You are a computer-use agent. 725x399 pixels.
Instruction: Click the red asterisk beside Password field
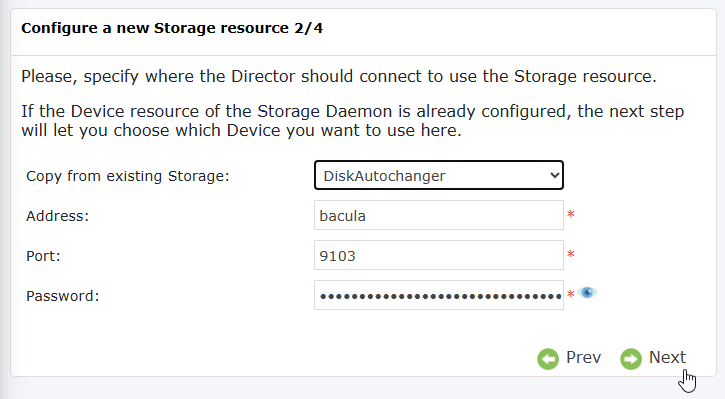pos(571,294)
